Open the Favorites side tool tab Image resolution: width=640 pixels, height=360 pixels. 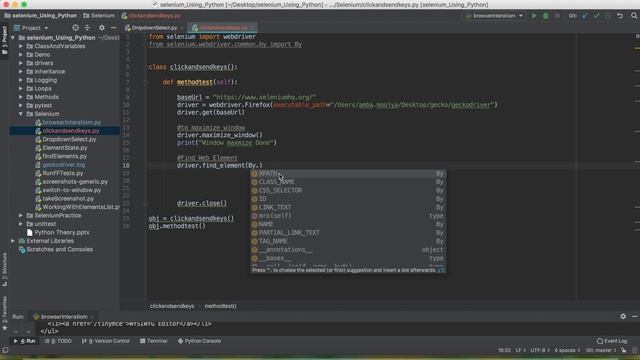[x=4, y=312]
